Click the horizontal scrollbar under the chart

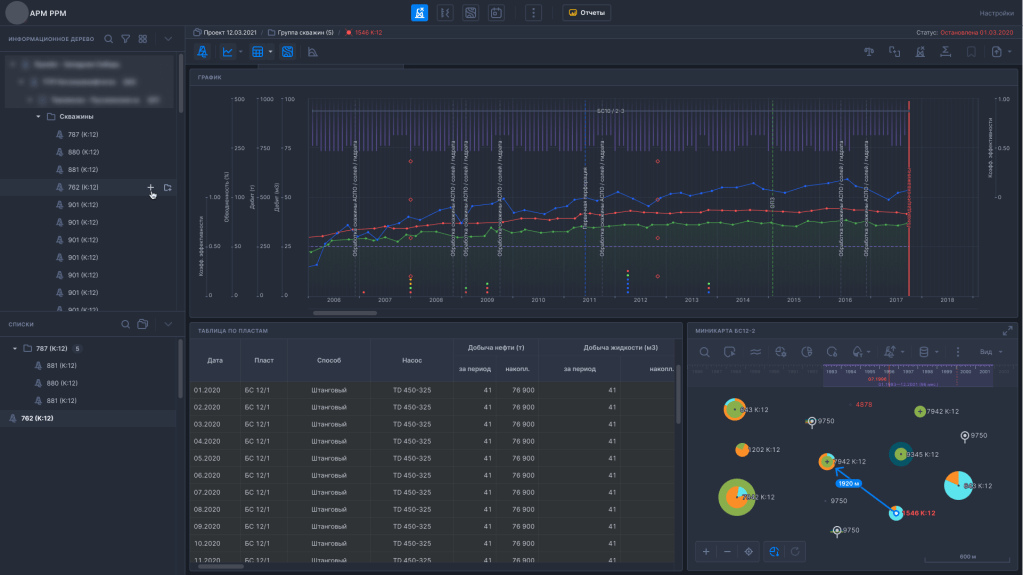(x=345, y=313)
